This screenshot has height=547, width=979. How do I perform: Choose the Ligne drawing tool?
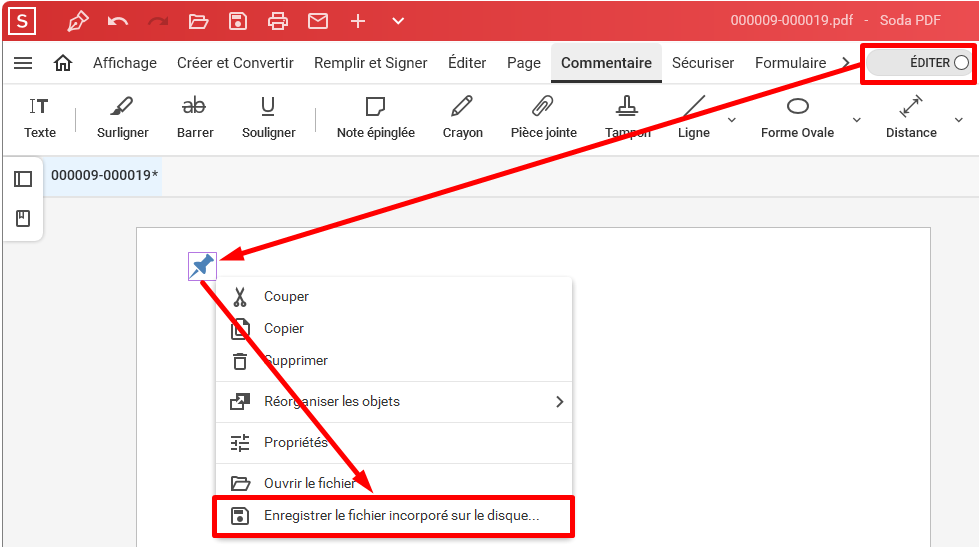tap(694, 117)
